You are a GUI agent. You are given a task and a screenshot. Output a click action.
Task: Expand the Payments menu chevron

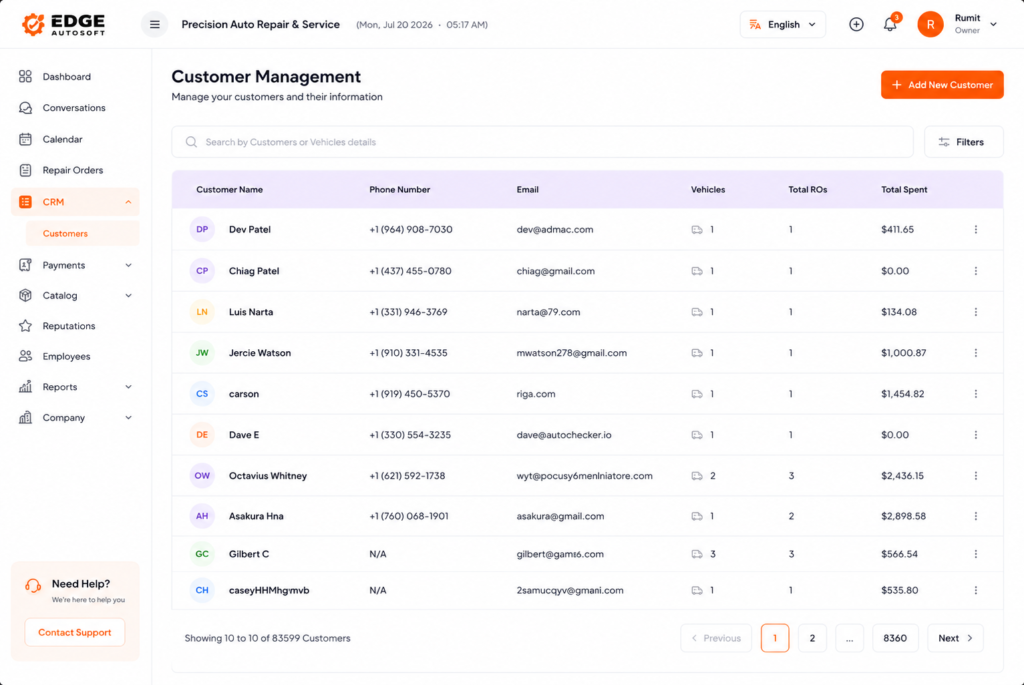click(x=129, y=265)
